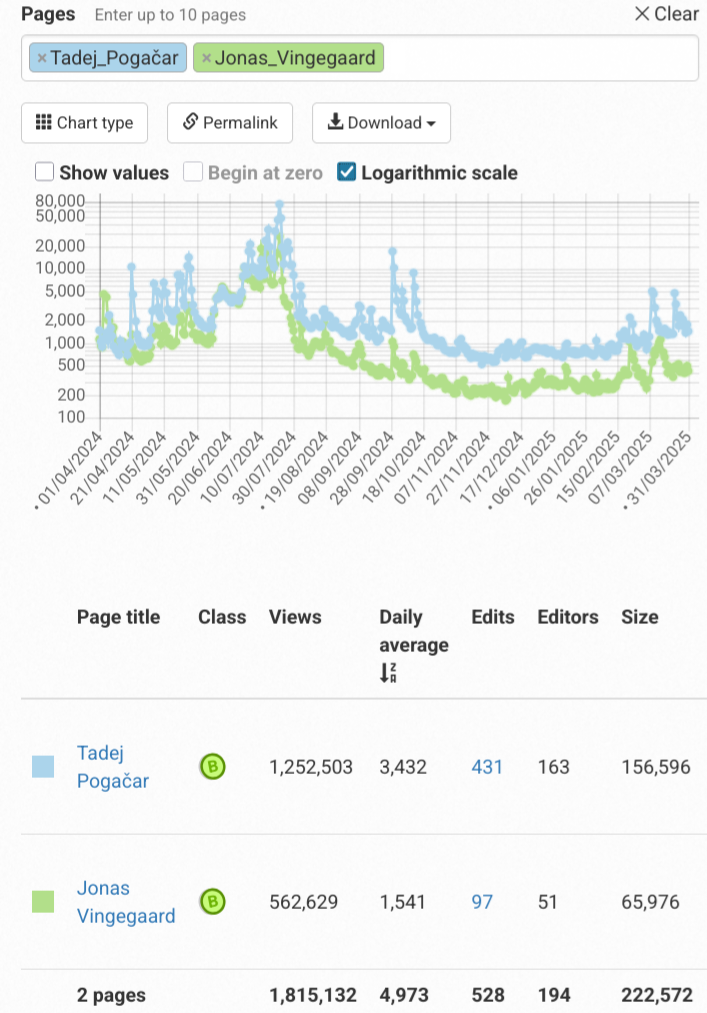Open the Tadej Pogačar article link

coord(112,767)
